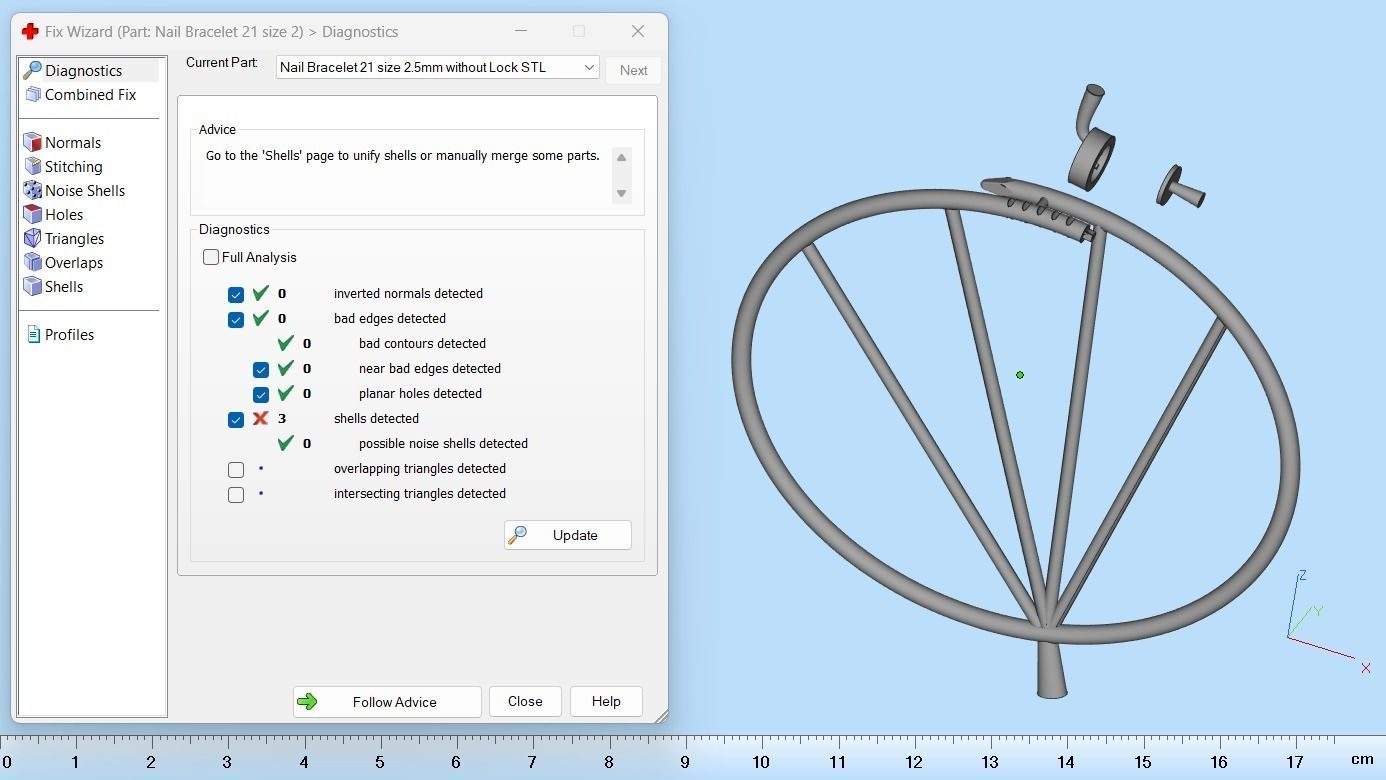1386x780 pixels.
Task: Uncheck inverted normals detected checkbox
Action: tap(236, 294)
